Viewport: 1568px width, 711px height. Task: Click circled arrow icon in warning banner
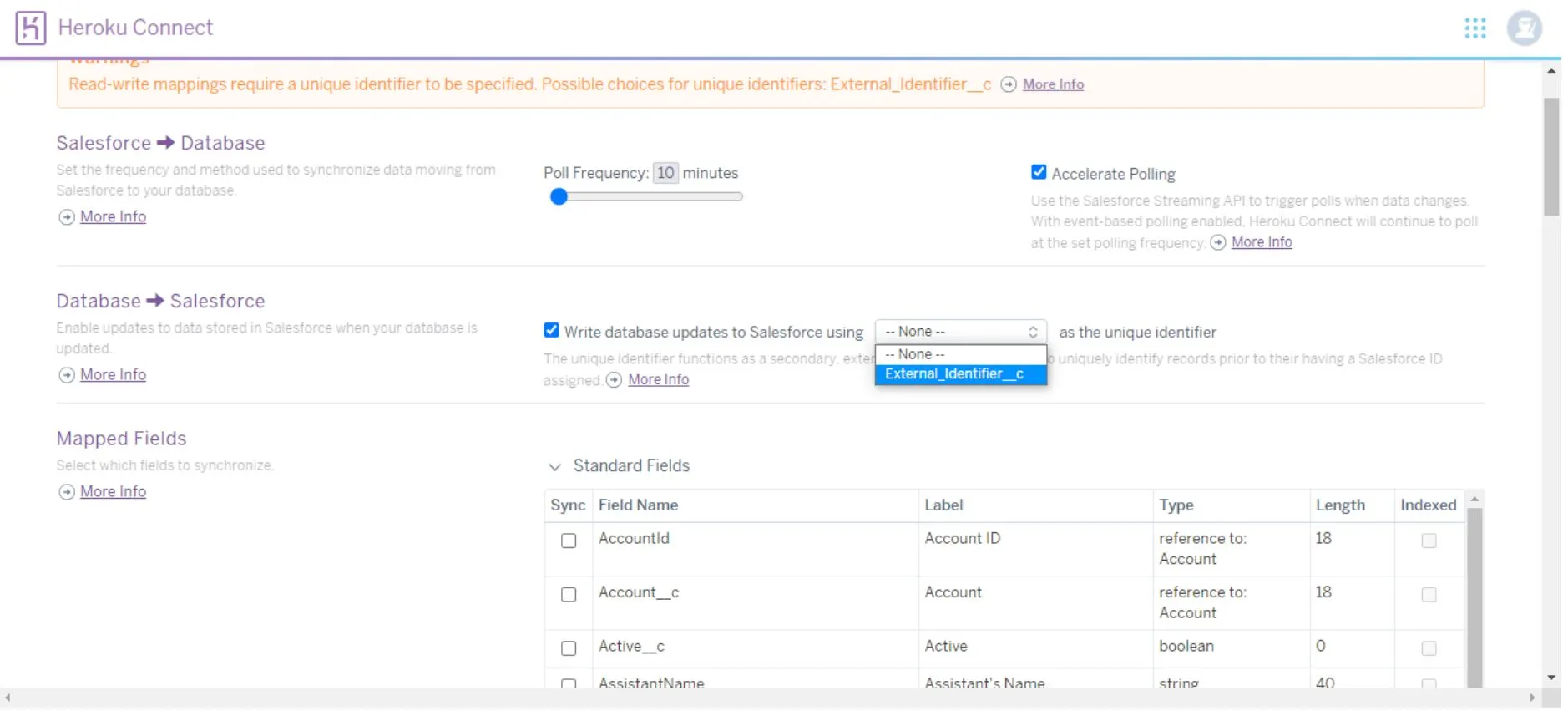pos(1008,84)
